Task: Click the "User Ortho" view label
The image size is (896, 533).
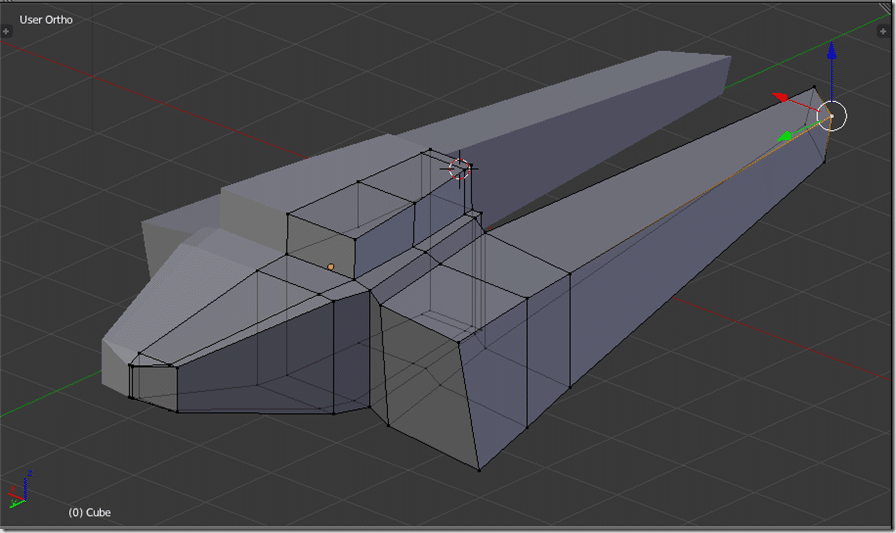Action: pos(46,19)
